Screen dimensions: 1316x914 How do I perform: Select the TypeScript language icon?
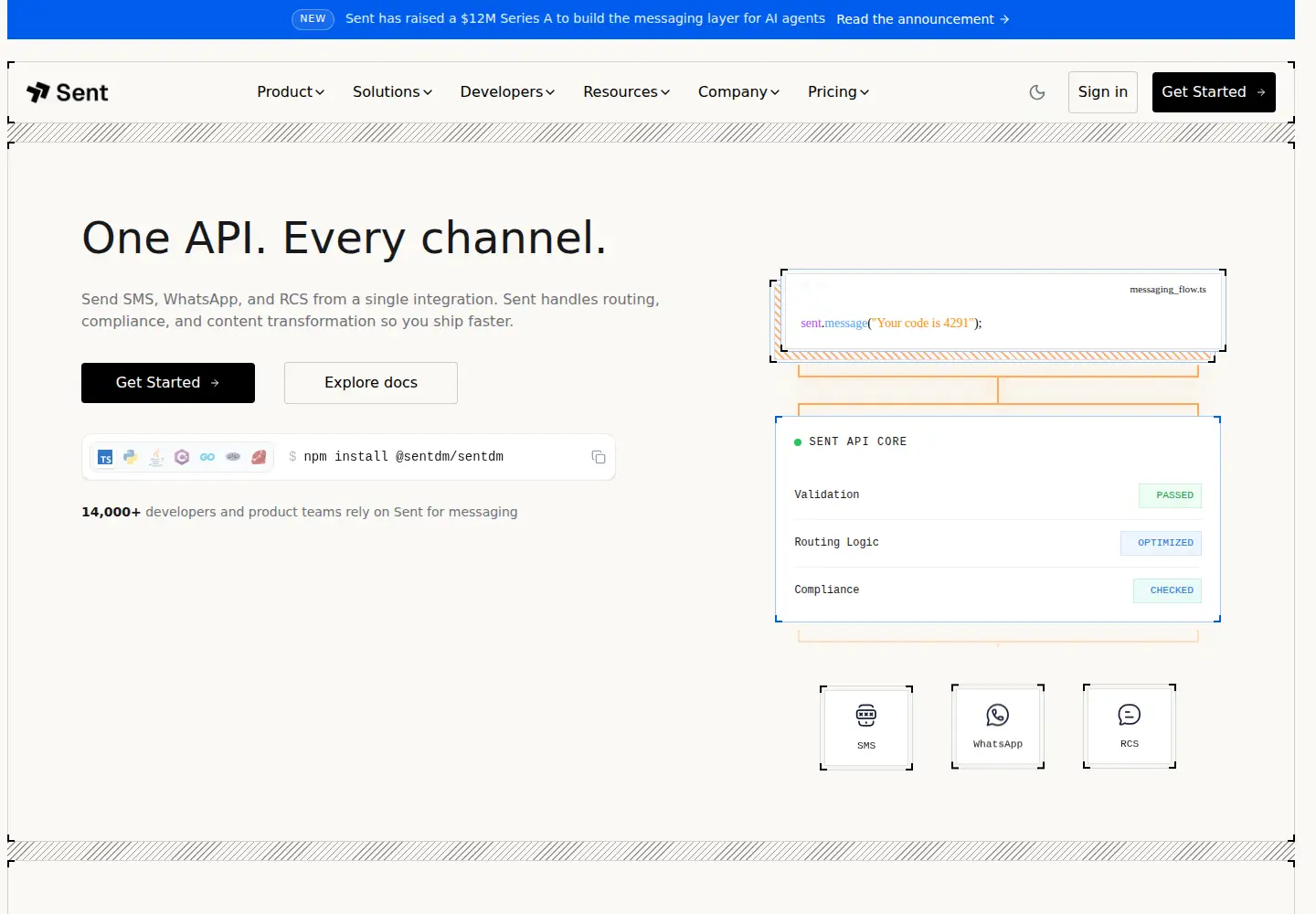105,457
